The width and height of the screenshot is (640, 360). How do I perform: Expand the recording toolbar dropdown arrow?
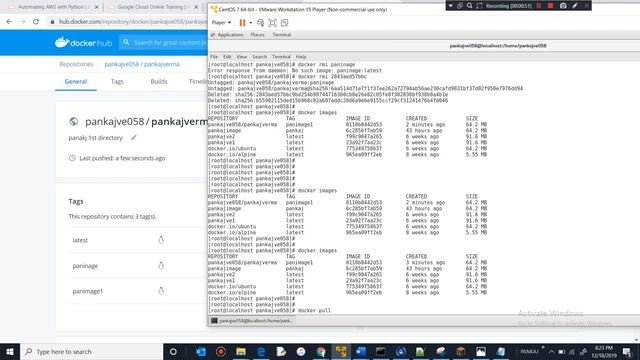pyautogui.click(x=451, y=6)
